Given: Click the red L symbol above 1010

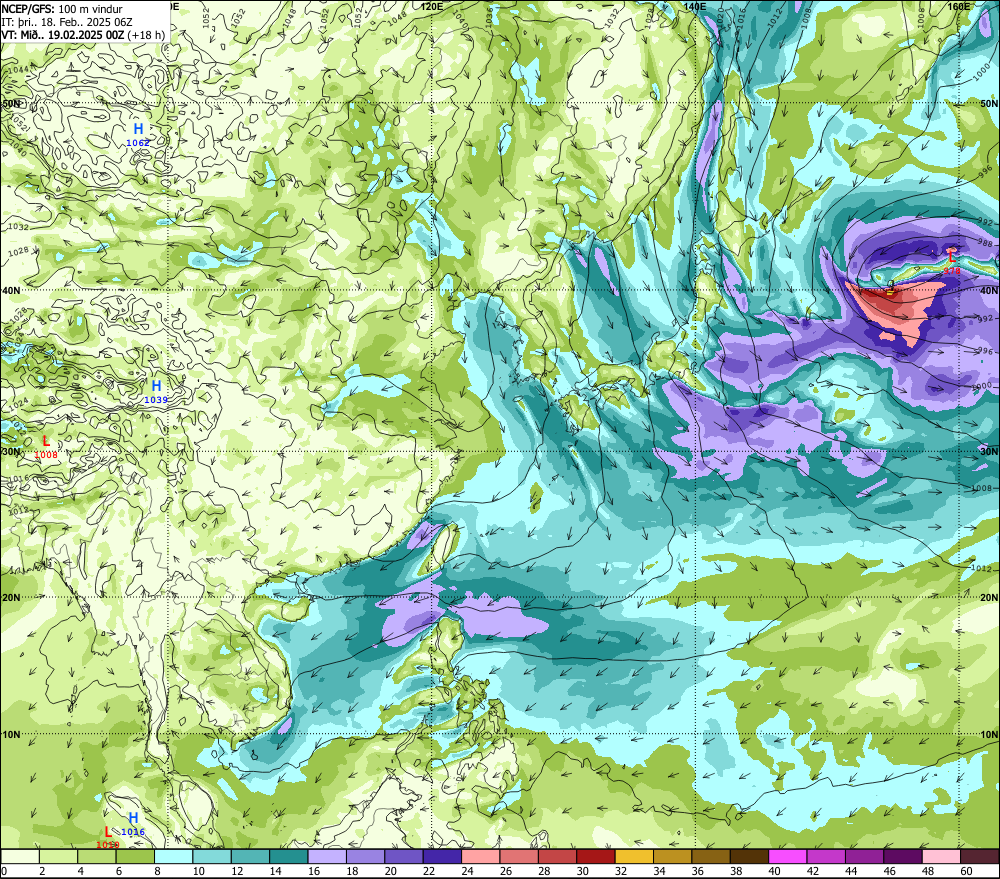Looking at the screenshot, I should click(x=108, y=832).
